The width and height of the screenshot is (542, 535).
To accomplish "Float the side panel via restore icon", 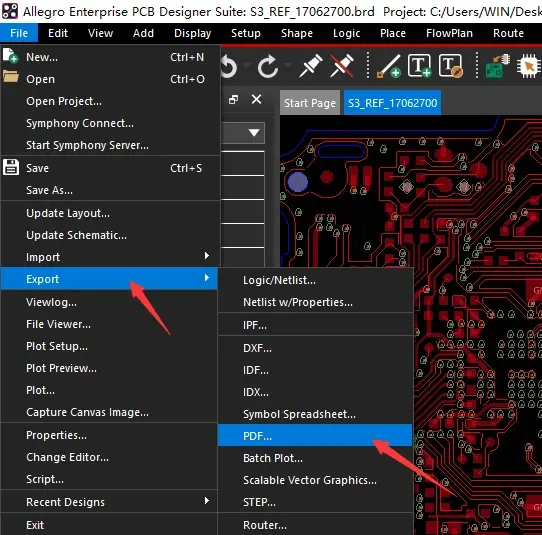I will (234, 100).
